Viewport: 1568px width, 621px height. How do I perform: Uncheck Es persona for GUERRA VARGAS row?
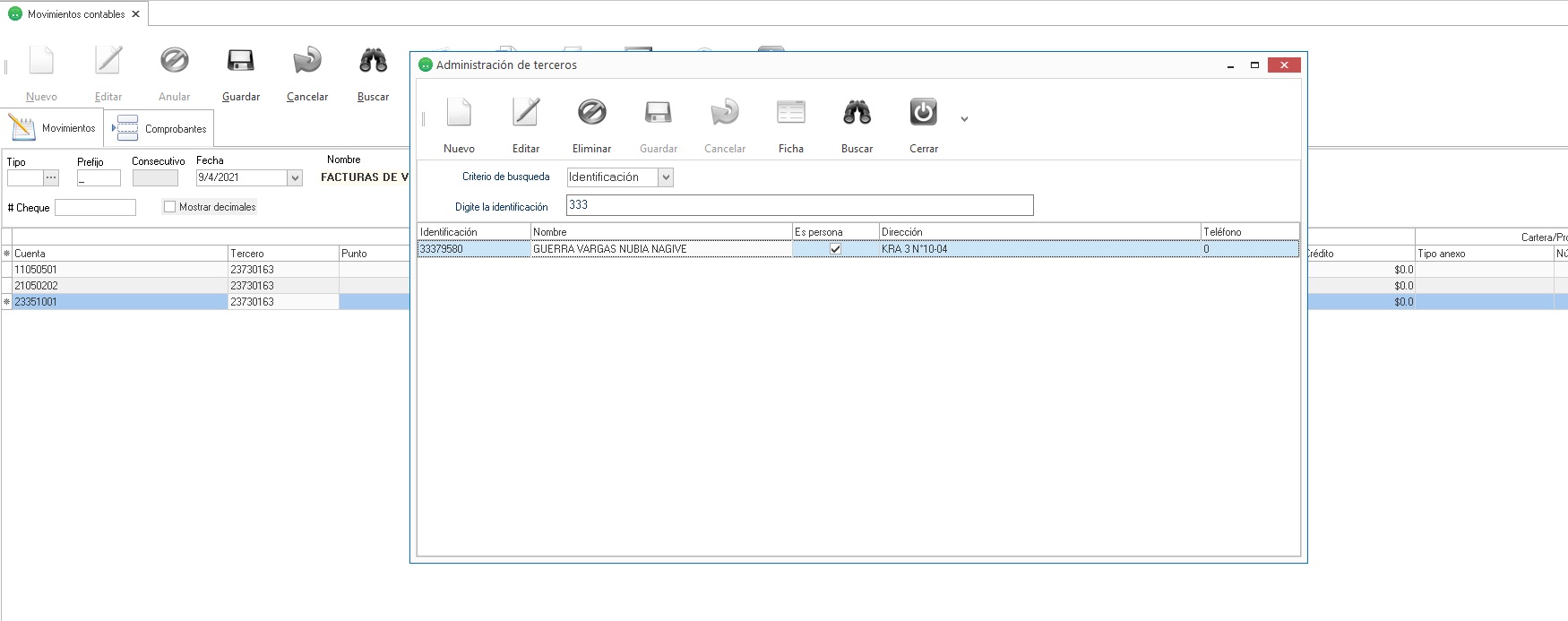point(835,249)
